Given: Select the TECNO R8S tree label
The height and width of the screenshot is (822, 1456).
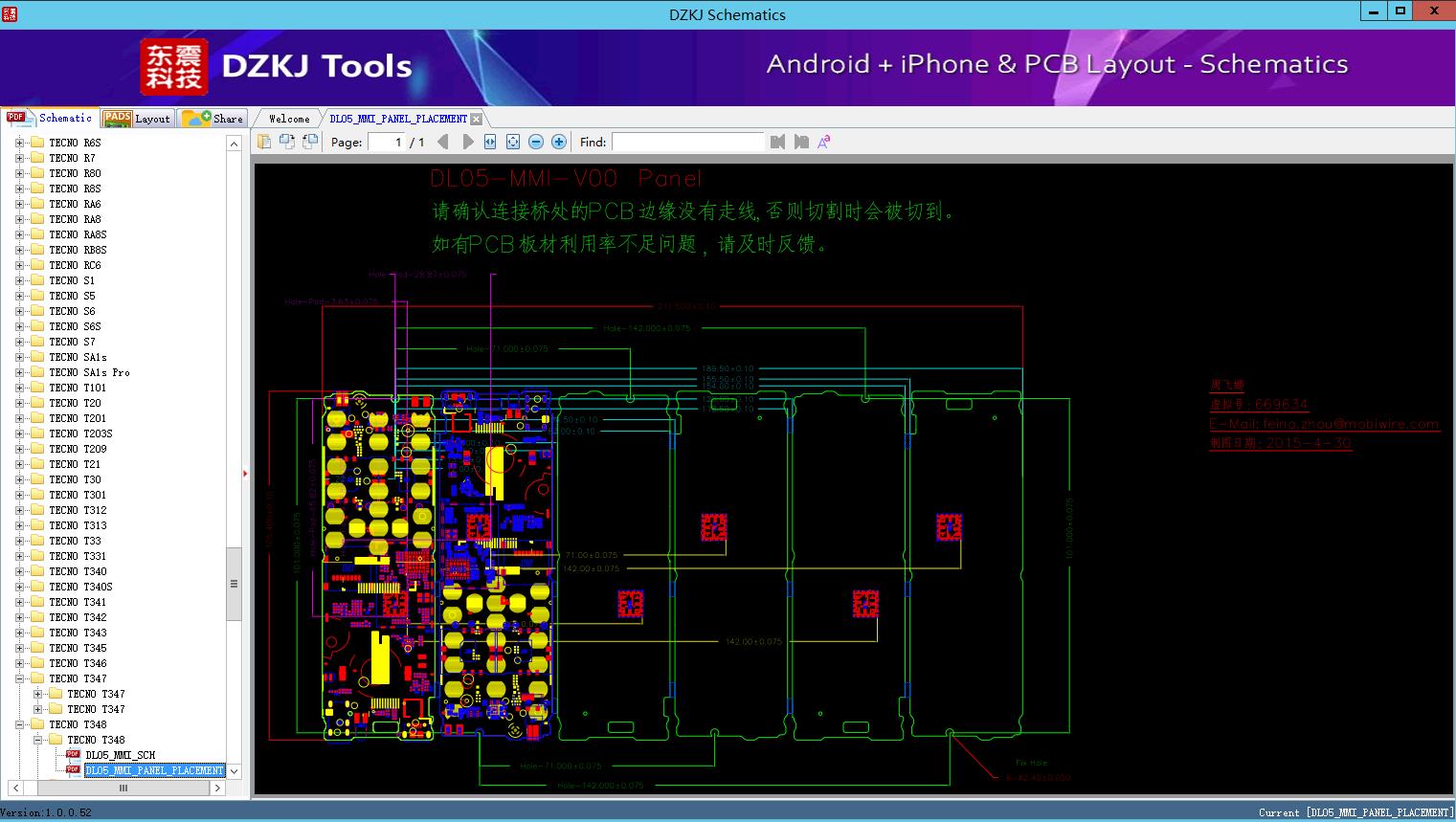Looking at the screenshot, I should (x=76, y=189).
